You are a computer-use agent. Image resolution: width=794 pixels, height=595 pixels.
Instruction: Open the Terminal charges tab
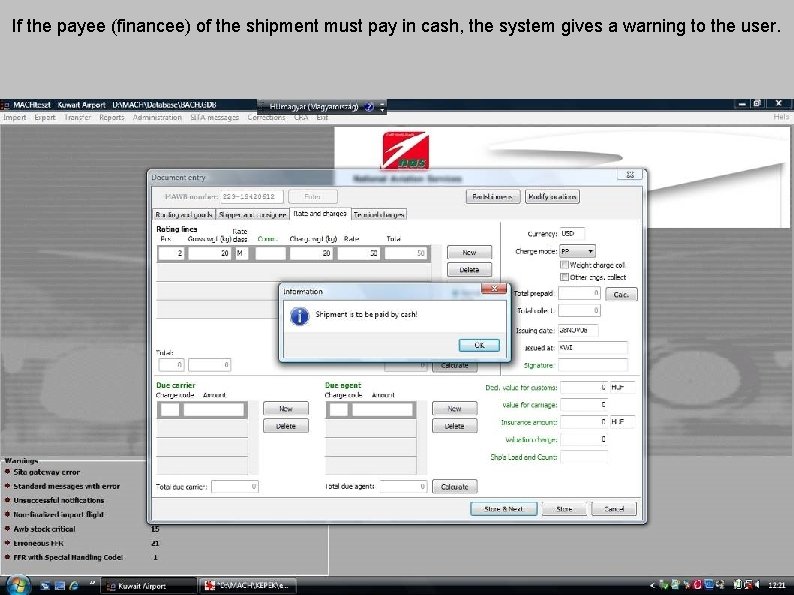[379, 215]
